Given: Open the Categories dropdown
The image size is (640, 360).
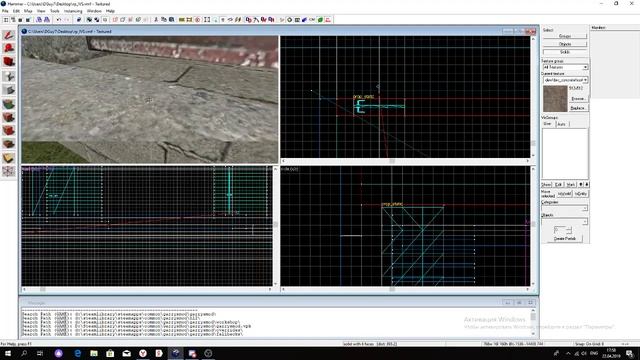Looking at the screenshot, I should (564, 208).
